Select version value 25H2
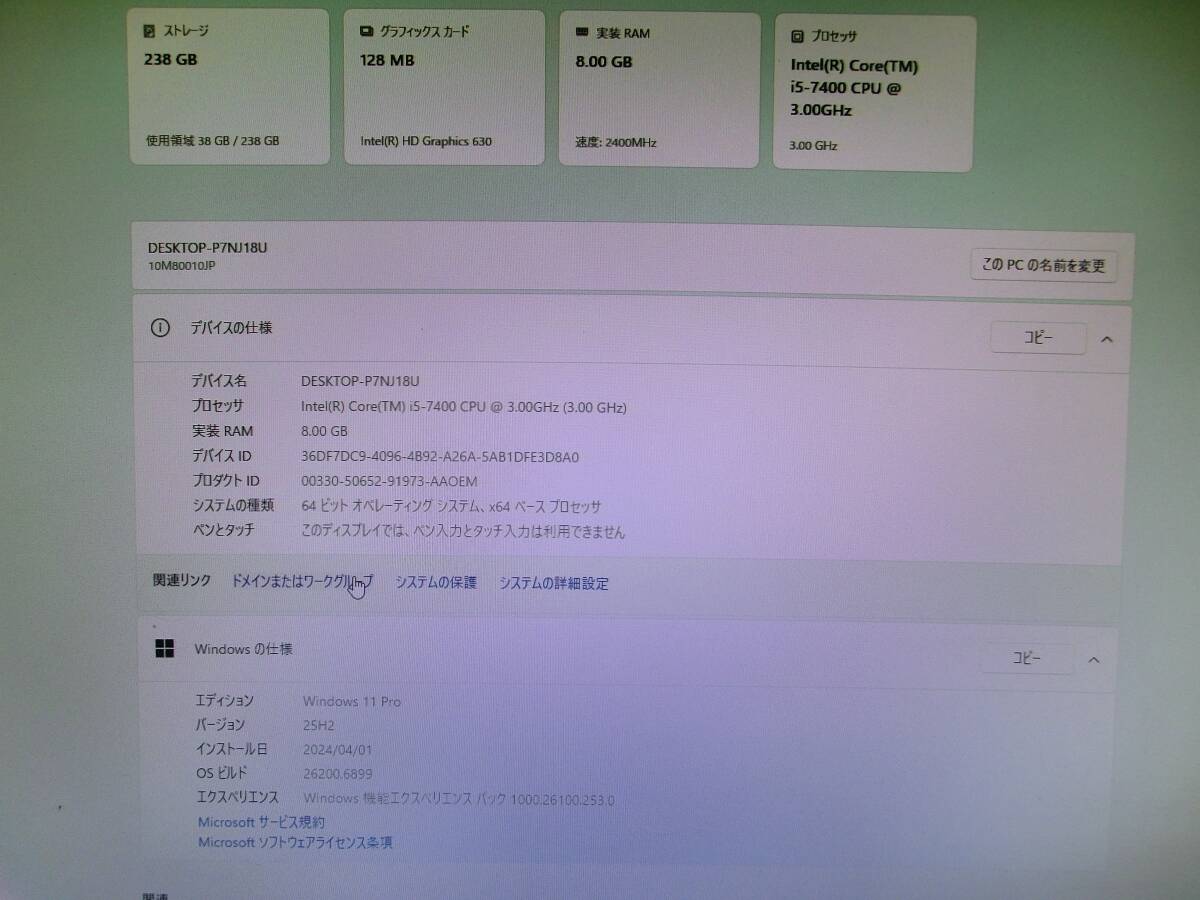1200x900 pixels. (x=320, y=724)
